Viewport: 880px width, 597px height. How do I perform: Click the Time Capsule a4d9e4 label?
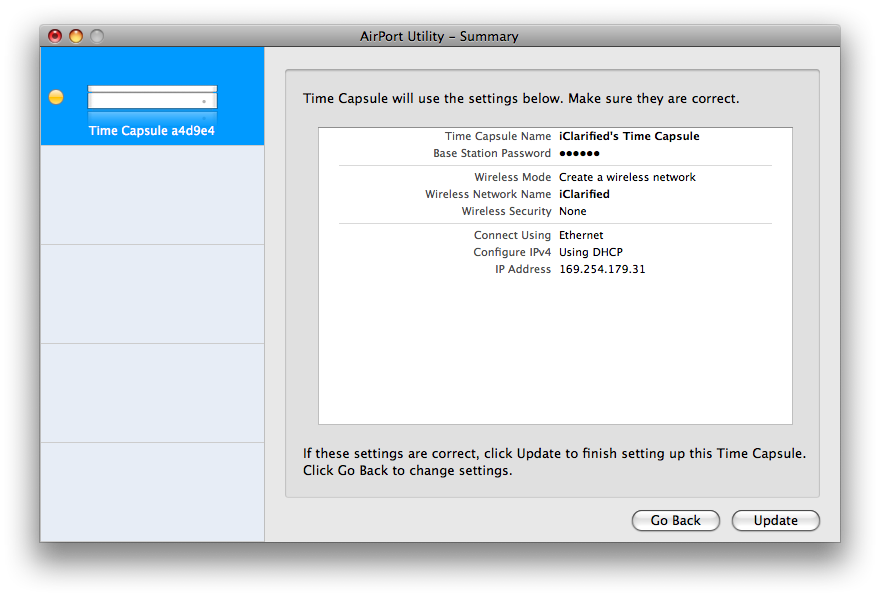pyautogui.click(x=152, y=131)
